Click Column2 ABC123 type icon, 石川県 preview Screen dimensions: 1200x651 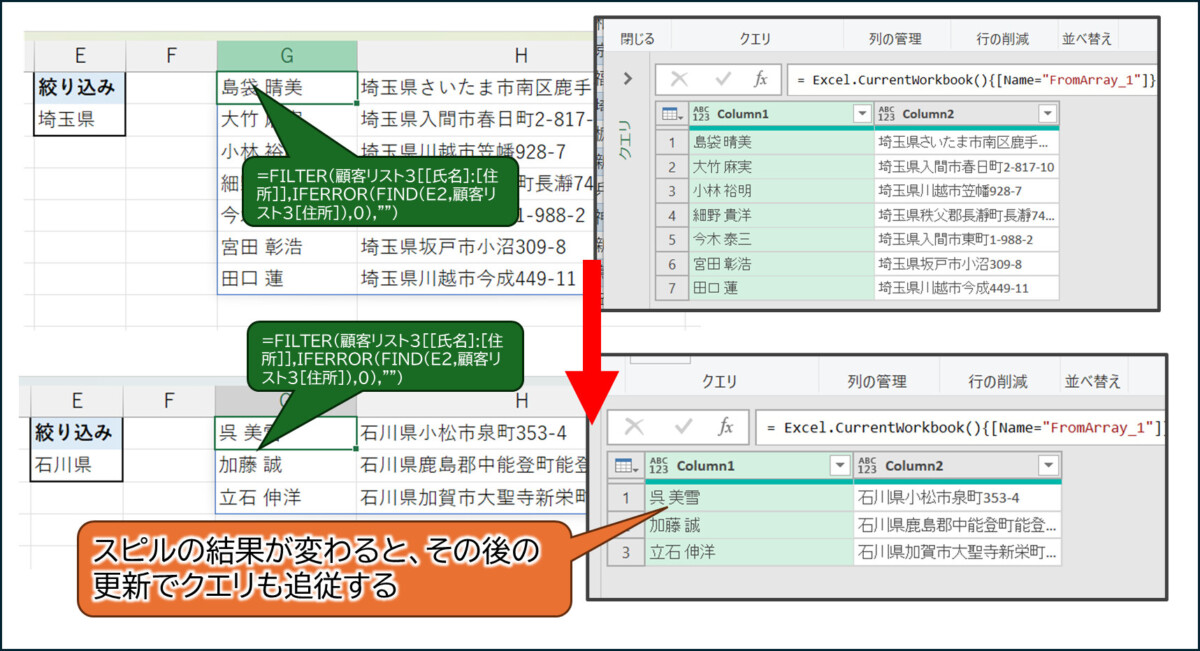point(867,466)
